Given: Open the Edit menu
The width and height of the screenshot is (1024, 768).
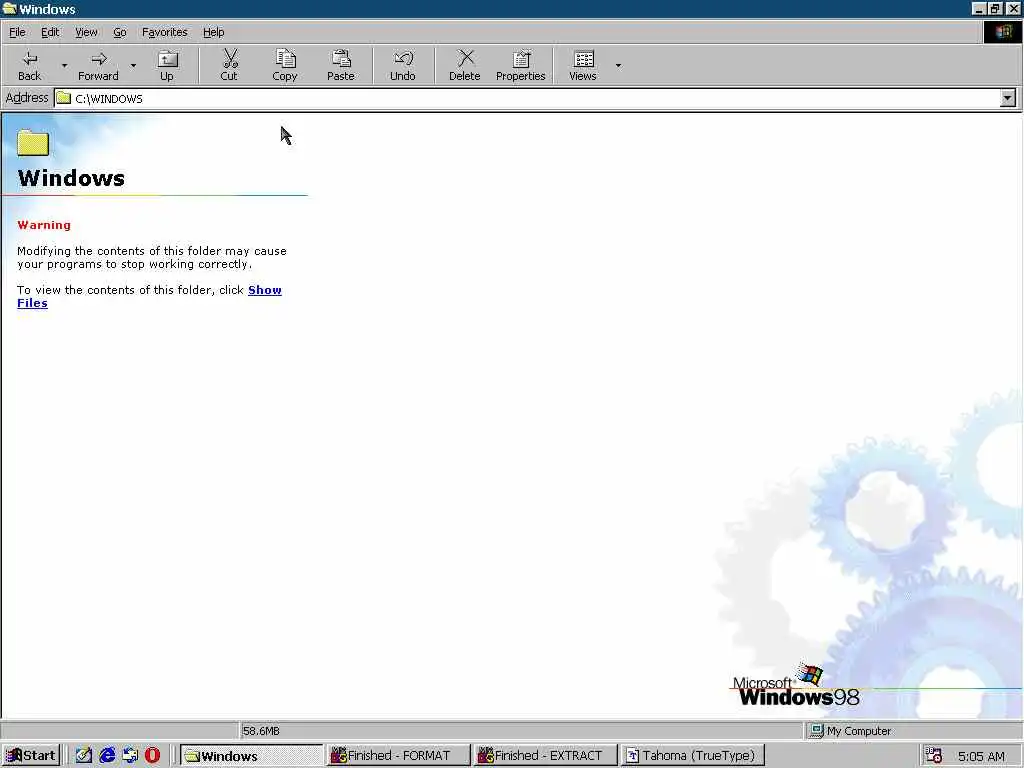Looking at the screenshot, I should (50, 32).
